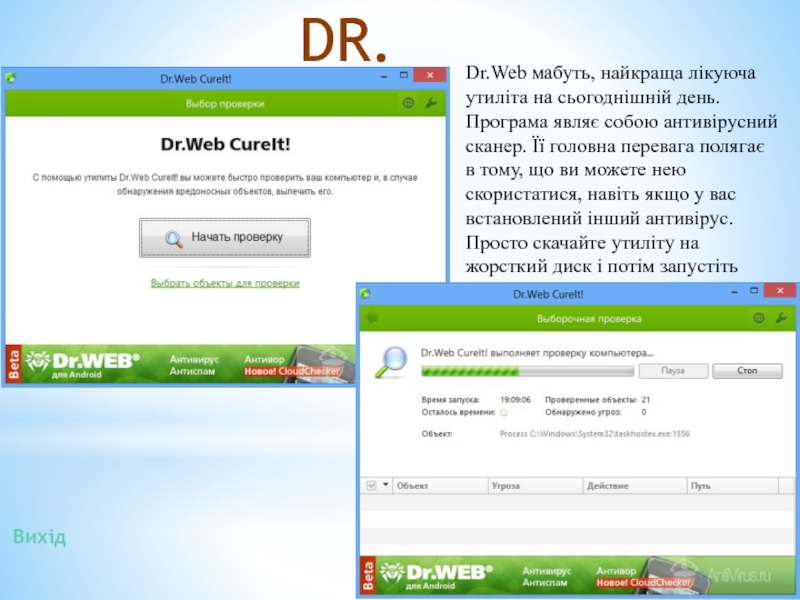Image resolution: width=800 pixels, height=600 pixels.
Task: Sort by Объект column header
Action: pos(440,486)
